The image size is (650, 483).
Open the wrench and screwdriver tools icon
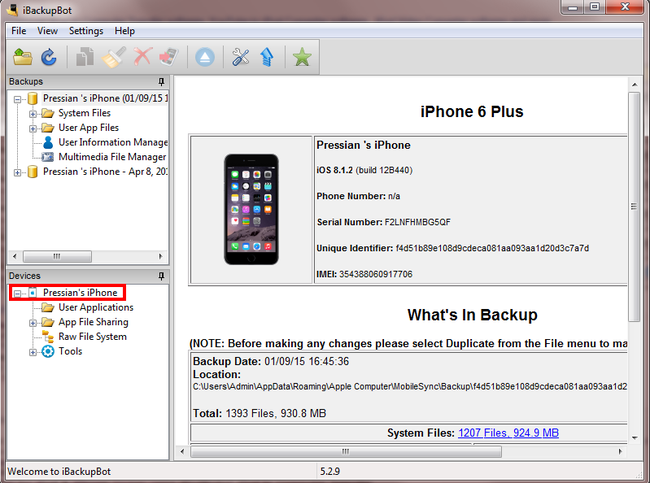pos(240,57)
